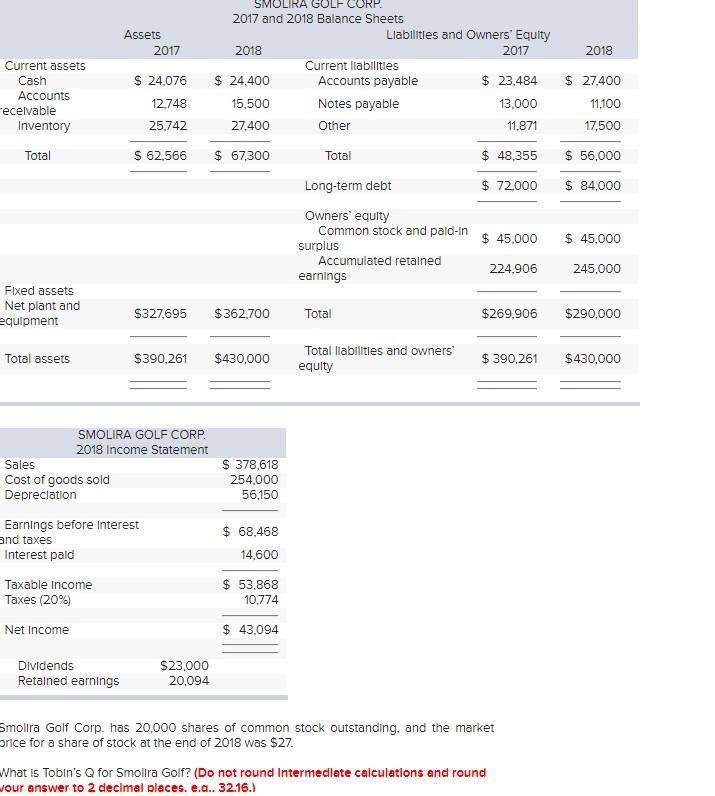Select Net income $43,094
This screenshot has width=715, height=796.
click(x=250, y=629)
